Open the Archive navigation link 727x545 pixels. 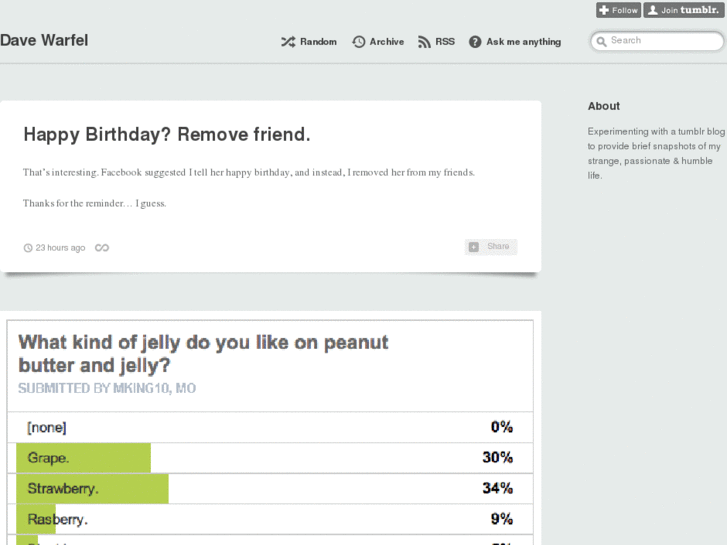pyautogui.click(x=386, y=42)
